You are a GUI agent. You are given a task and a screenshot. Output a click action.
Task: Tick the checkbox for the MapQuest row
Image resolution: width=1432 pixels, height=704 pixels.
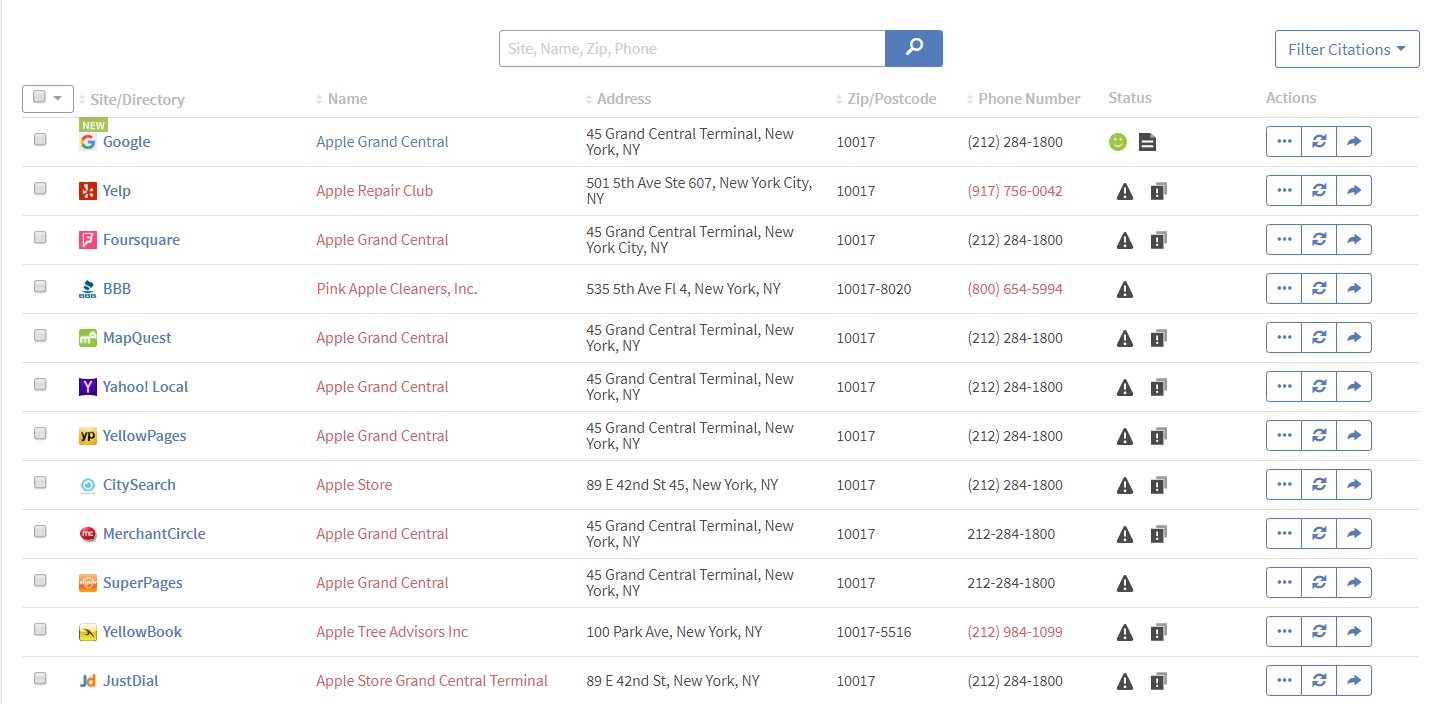tap(40, 335)
